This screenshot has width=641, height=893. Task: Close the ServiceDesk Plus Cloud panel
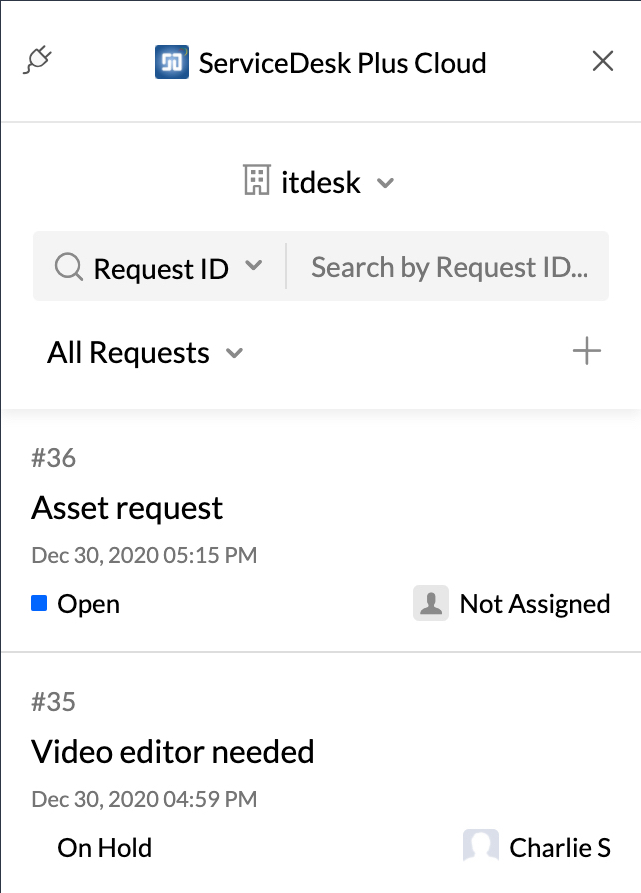602,61
